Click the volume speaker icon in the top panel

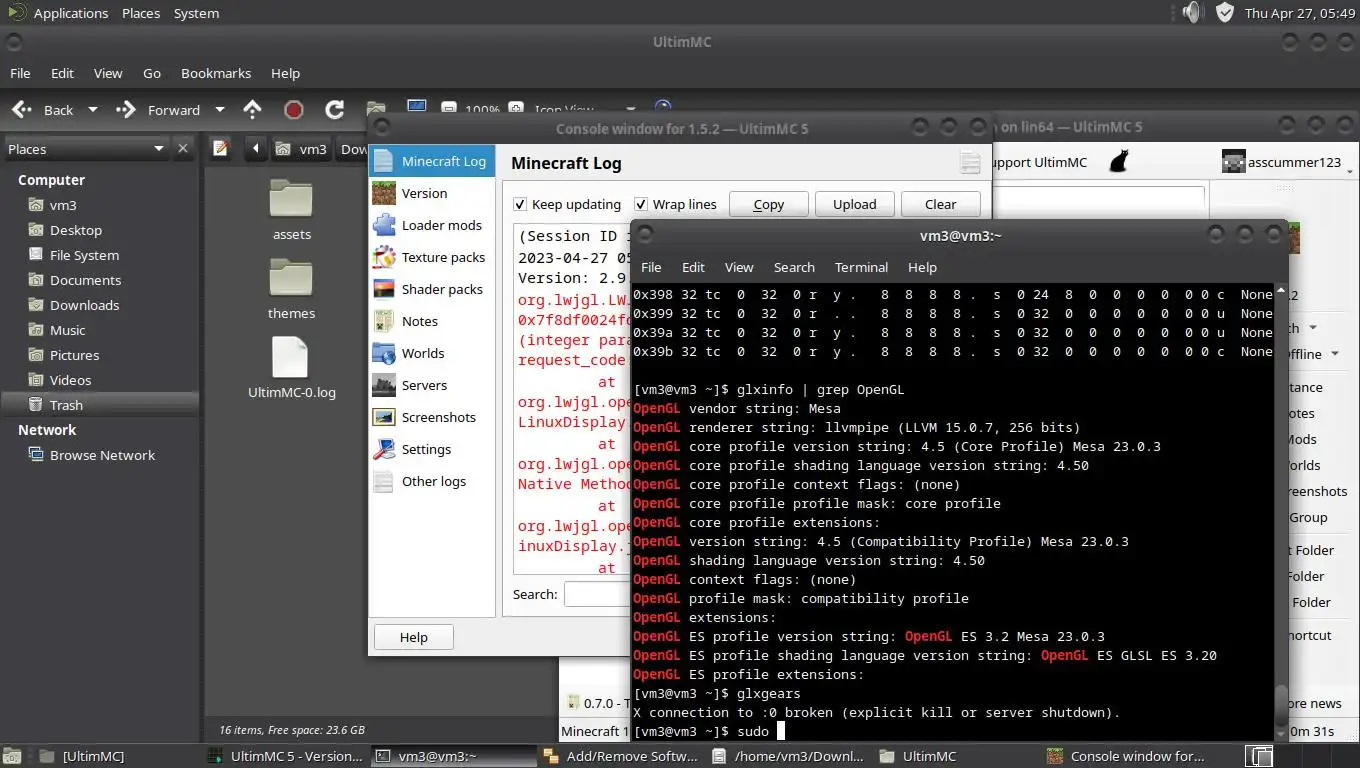click(x=1190, y=13)
